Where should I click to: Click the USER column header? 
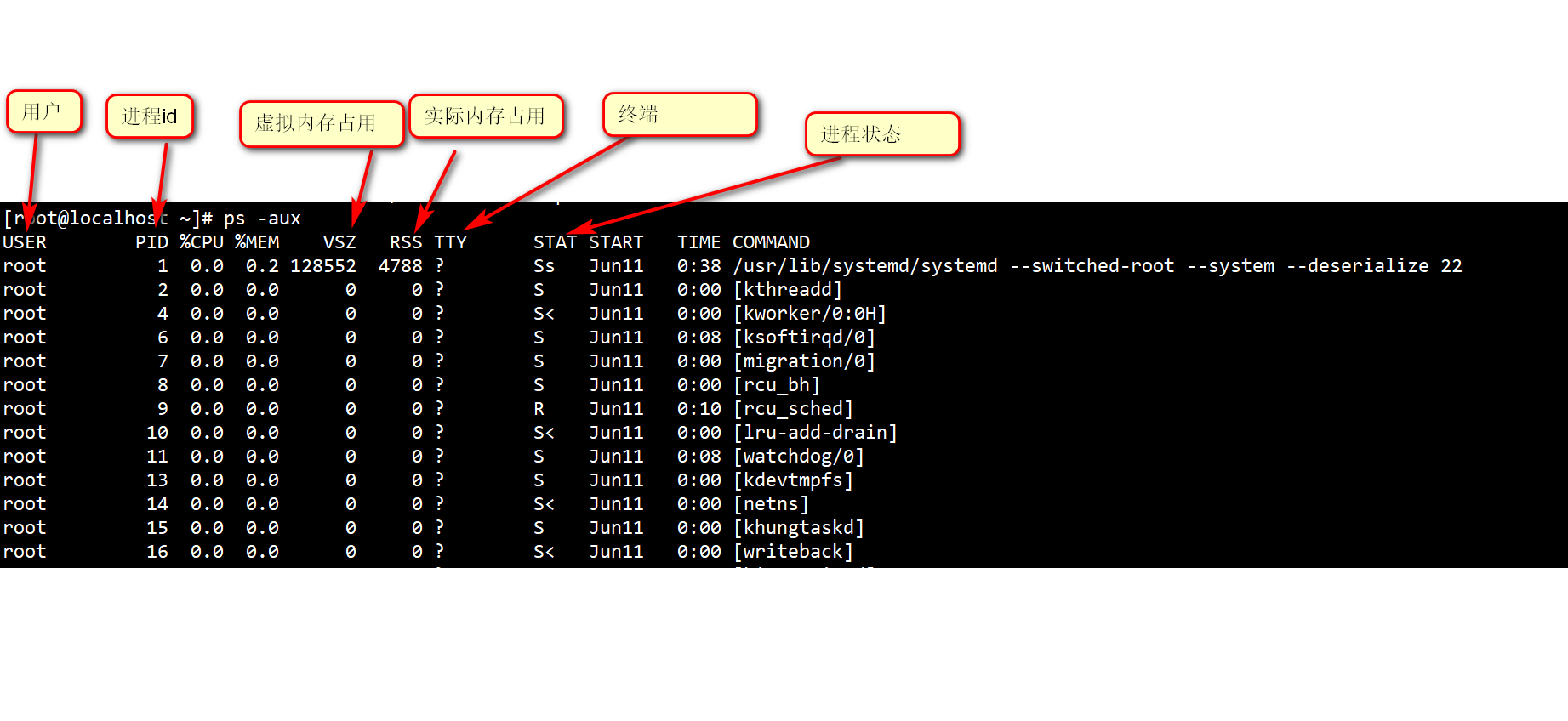tap(25, 242)
